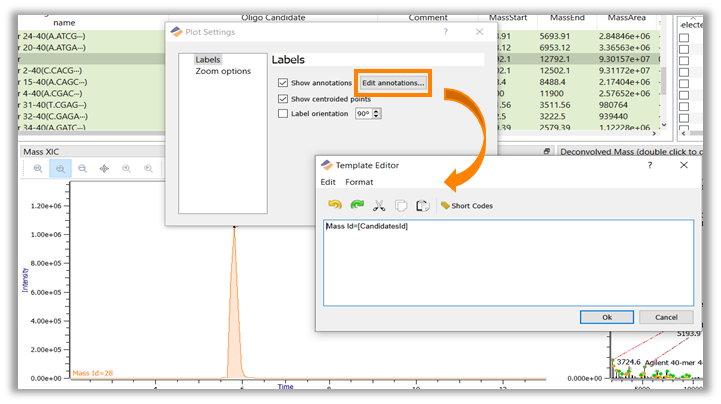This screenshot has width=721, height=404.
Task: Click the next zoom magnifier in Mass XIC
Action: click(x=148, y=169)
